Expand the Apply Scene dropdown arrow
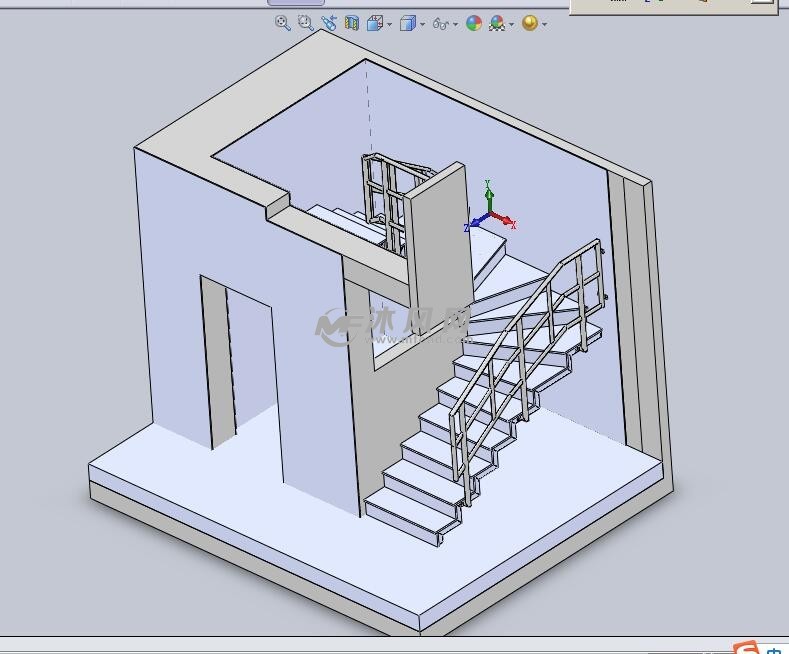The image size is (789, 654). tap(512, 24)
